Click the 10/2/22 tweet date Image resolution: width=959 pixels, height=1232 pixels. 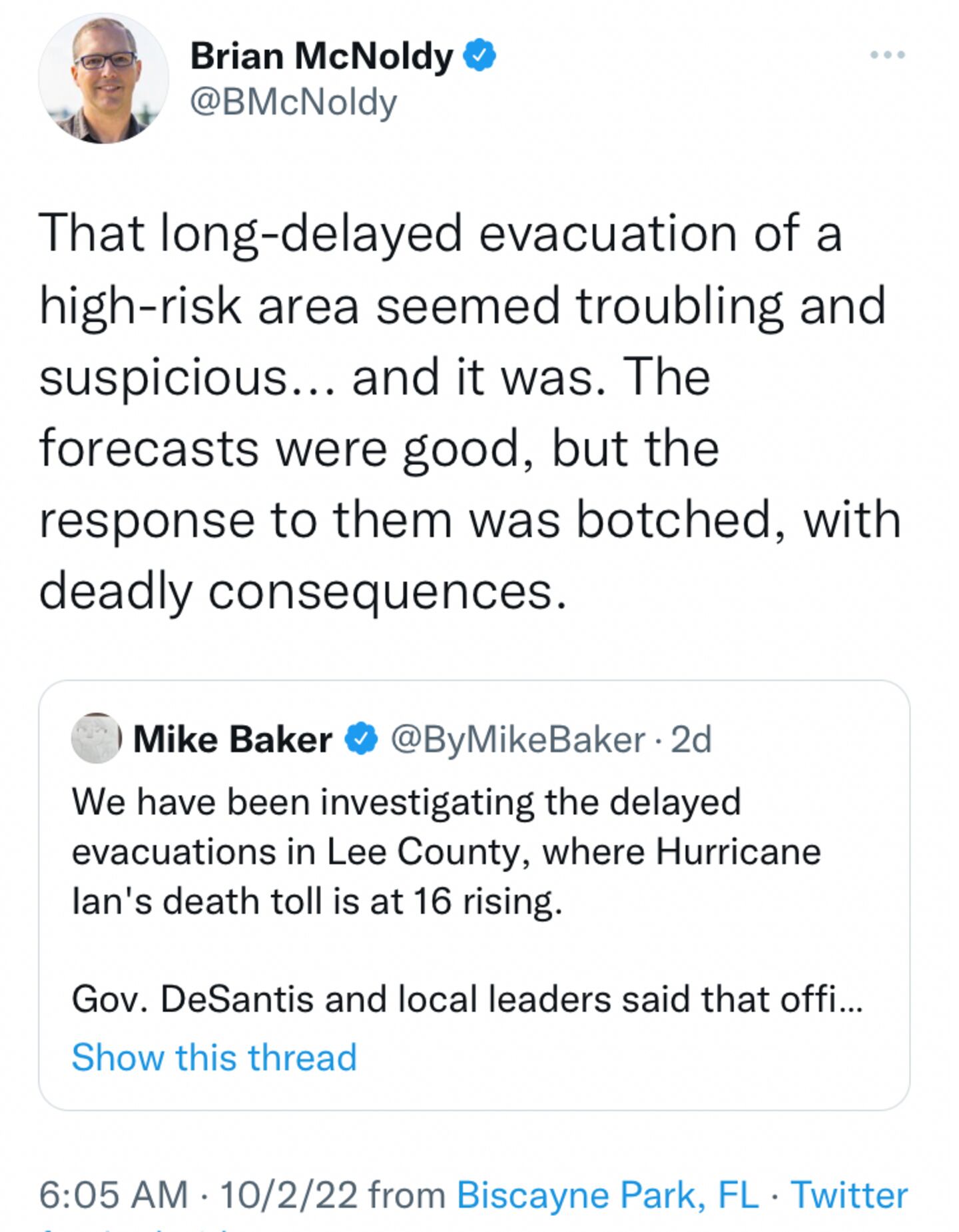pyautogui.click(x=288, y=1195)
